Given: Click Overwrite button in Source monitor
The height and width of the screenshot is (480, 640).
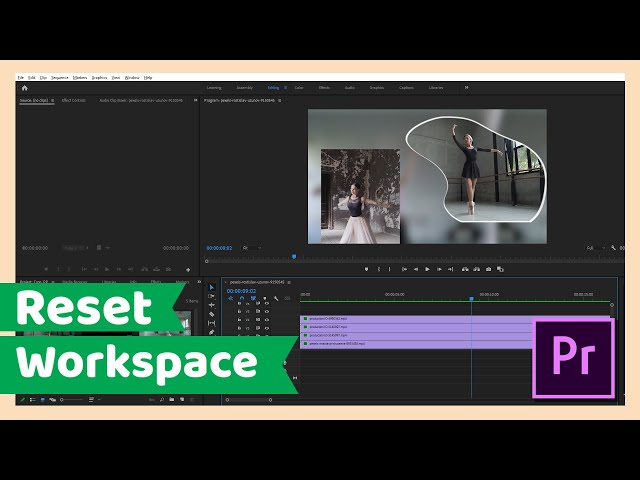Looking at the screenshot, I should click(x=156, y=269).
